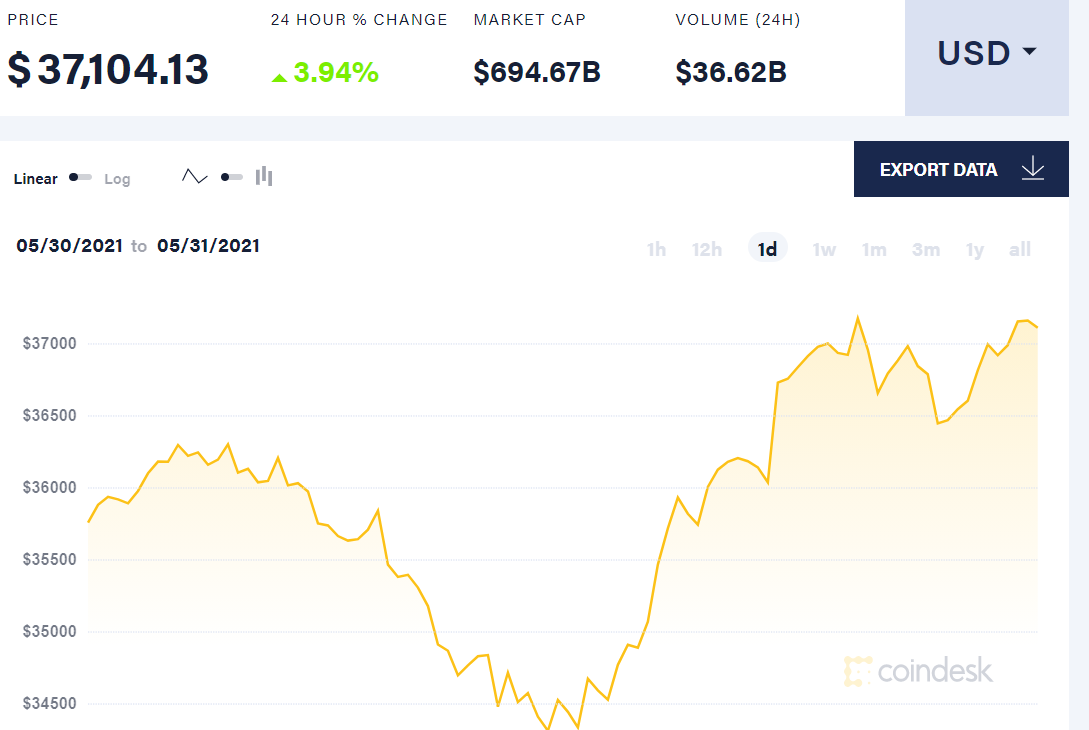Click the CoinDesk watermark logo
The height and width of the screenshot is (730, 1089).
pos(918,670)
